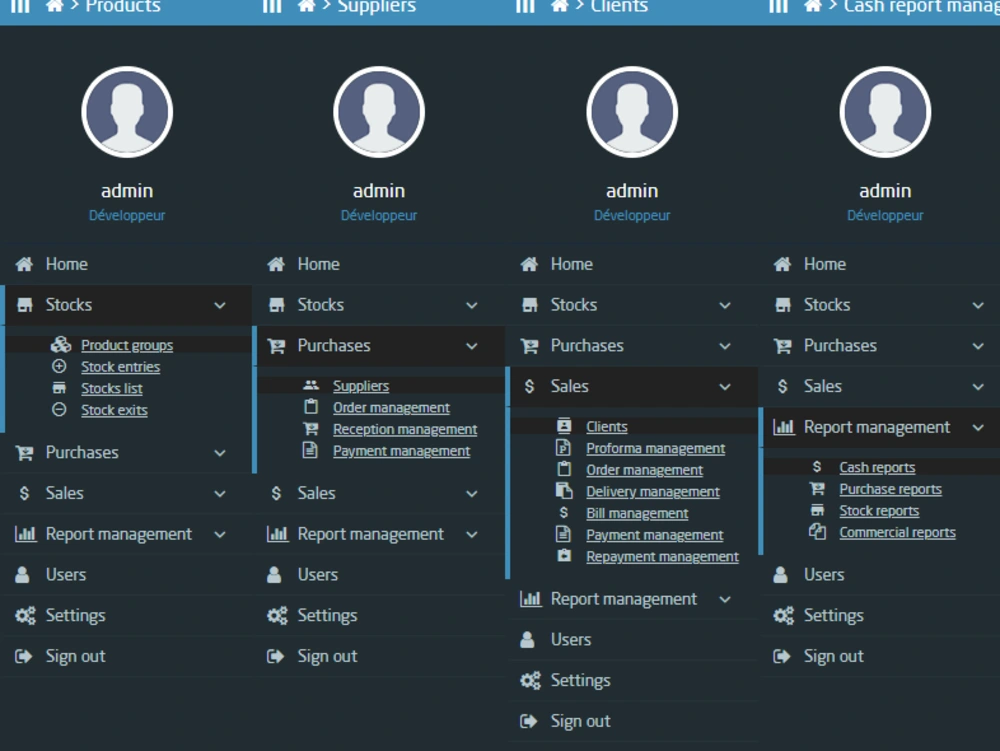Open the Bill management link
Image resolution: width=1000 pixels, height=751 pixels.
(x=637, y=513)
